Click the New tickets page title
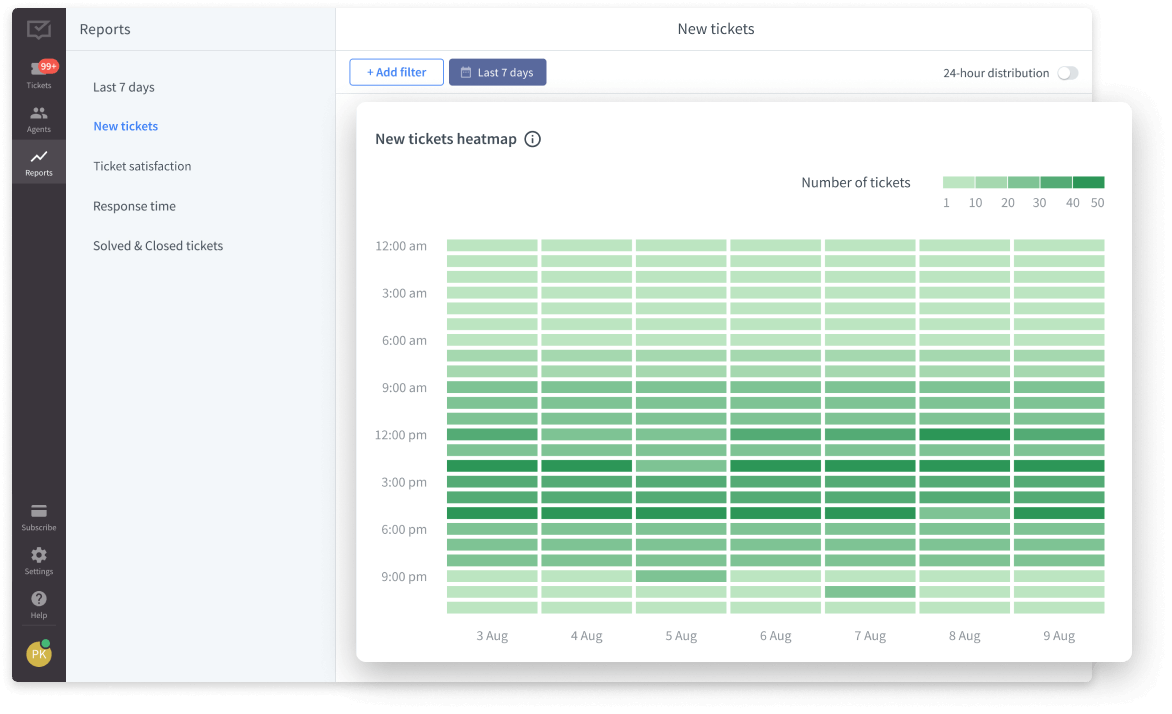 click(716, 29)
